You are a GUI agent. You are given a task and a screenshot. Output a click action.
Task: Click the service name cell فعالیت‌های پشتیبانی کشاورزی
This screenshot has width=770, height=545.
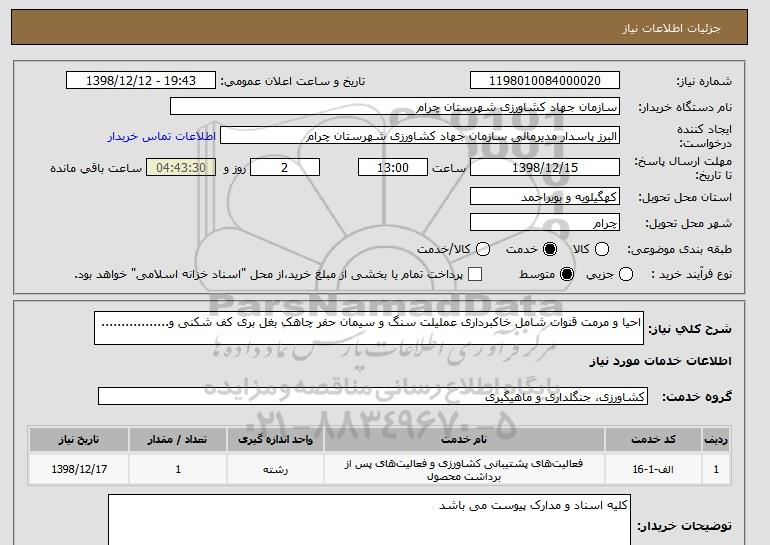coord(464,469)
